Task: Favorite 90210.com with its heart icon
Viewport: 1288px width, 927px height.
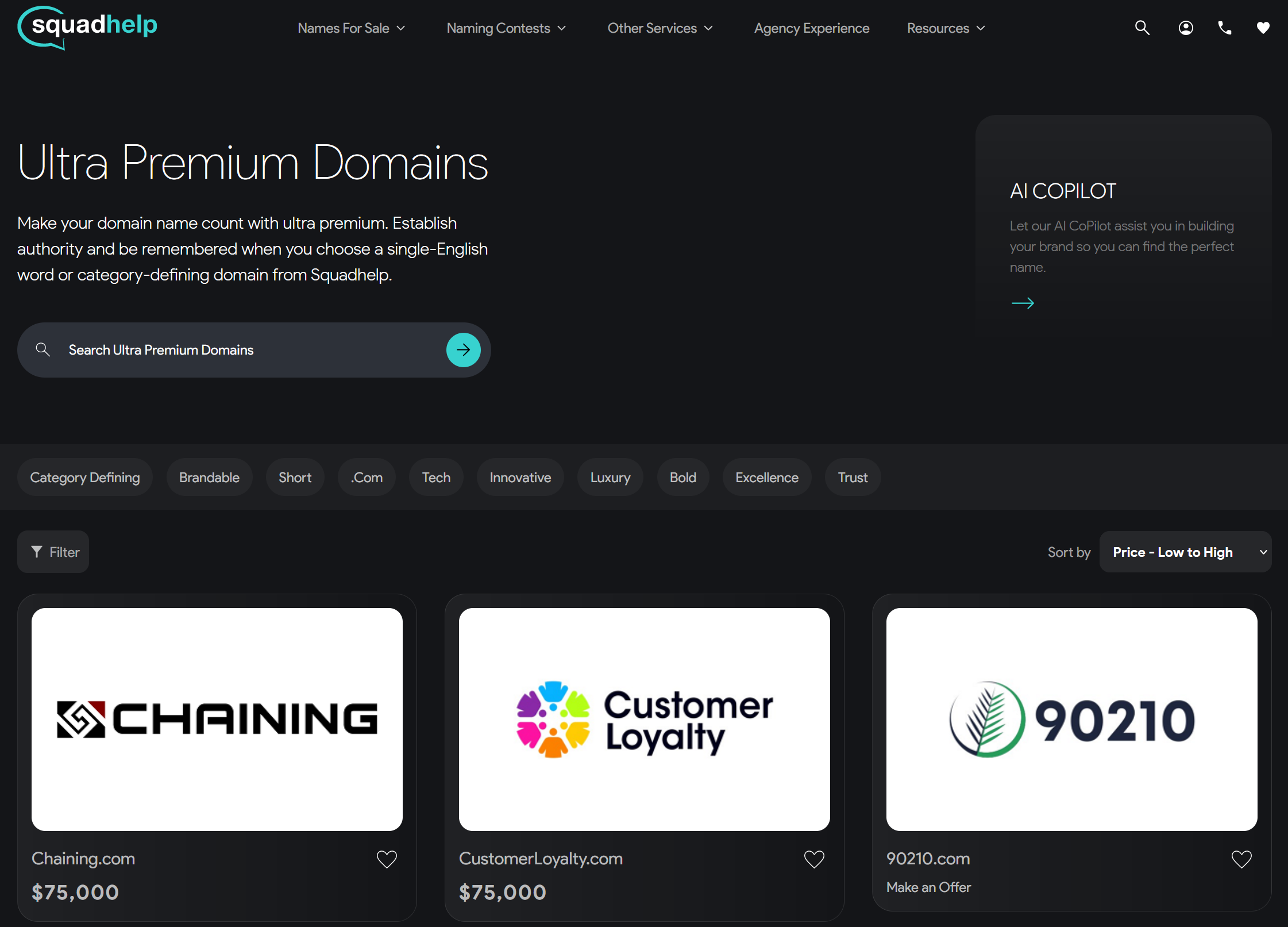Action: [x=1241, y=859]
